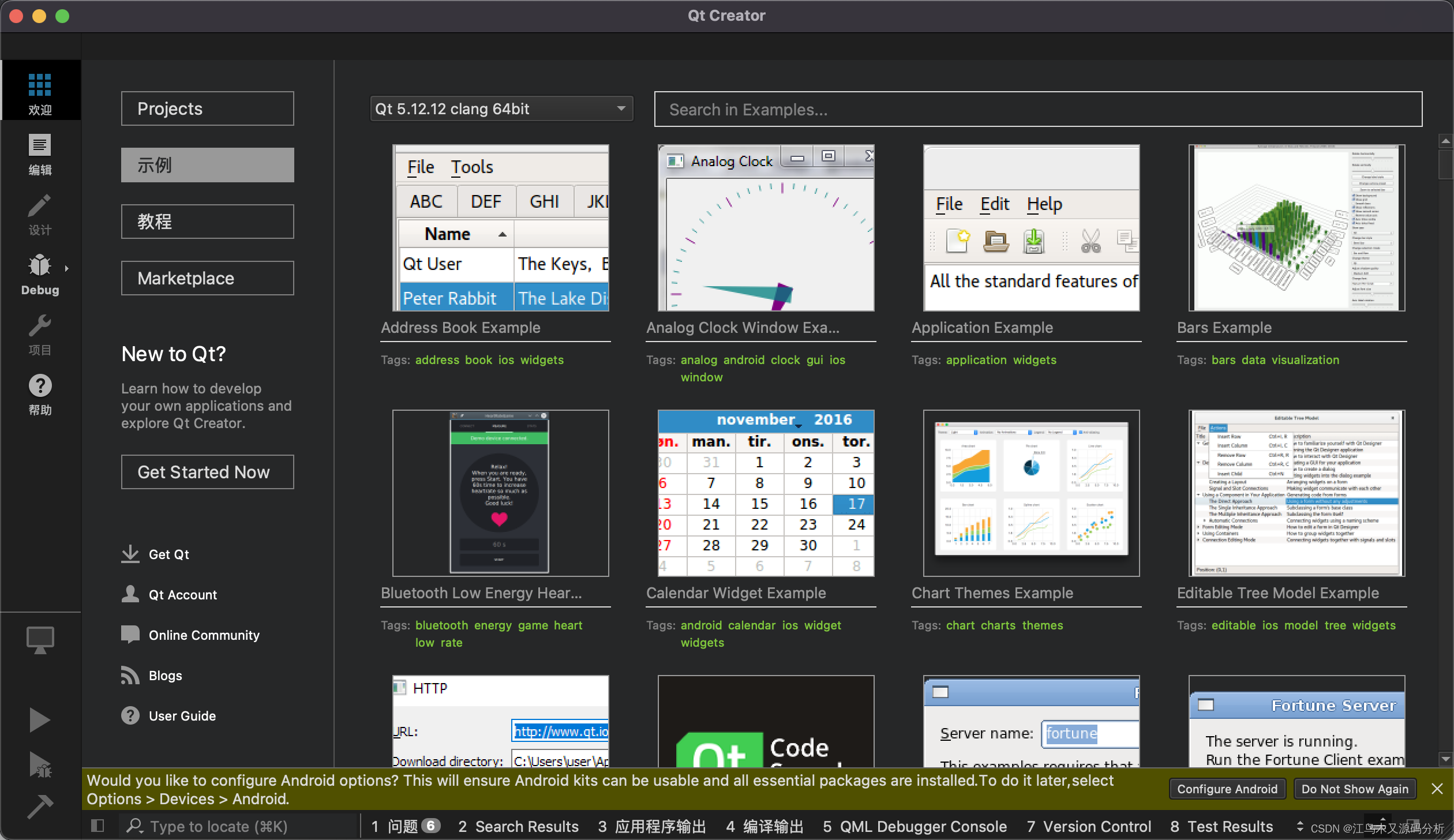Open the HTTP example thumbnail

pos(501,721)
